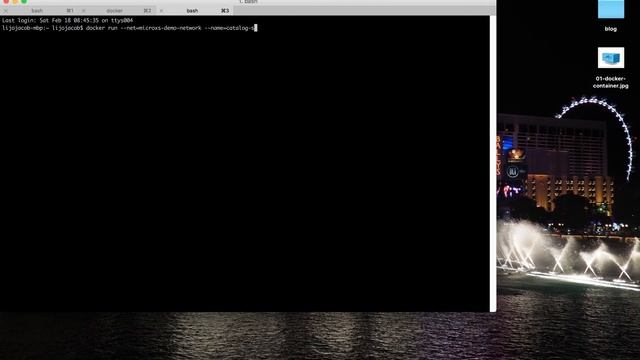Open the blog folder on desktop
640x360 pixels.
[x=611, y=8]
